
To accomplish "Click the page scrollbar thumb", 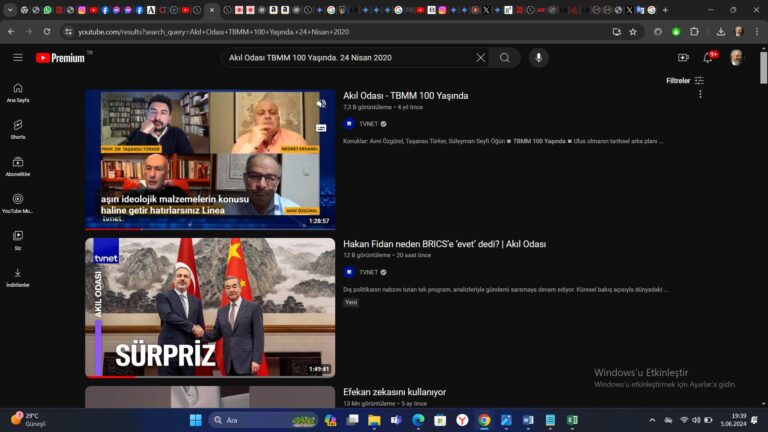I will (x=764, y=67).
